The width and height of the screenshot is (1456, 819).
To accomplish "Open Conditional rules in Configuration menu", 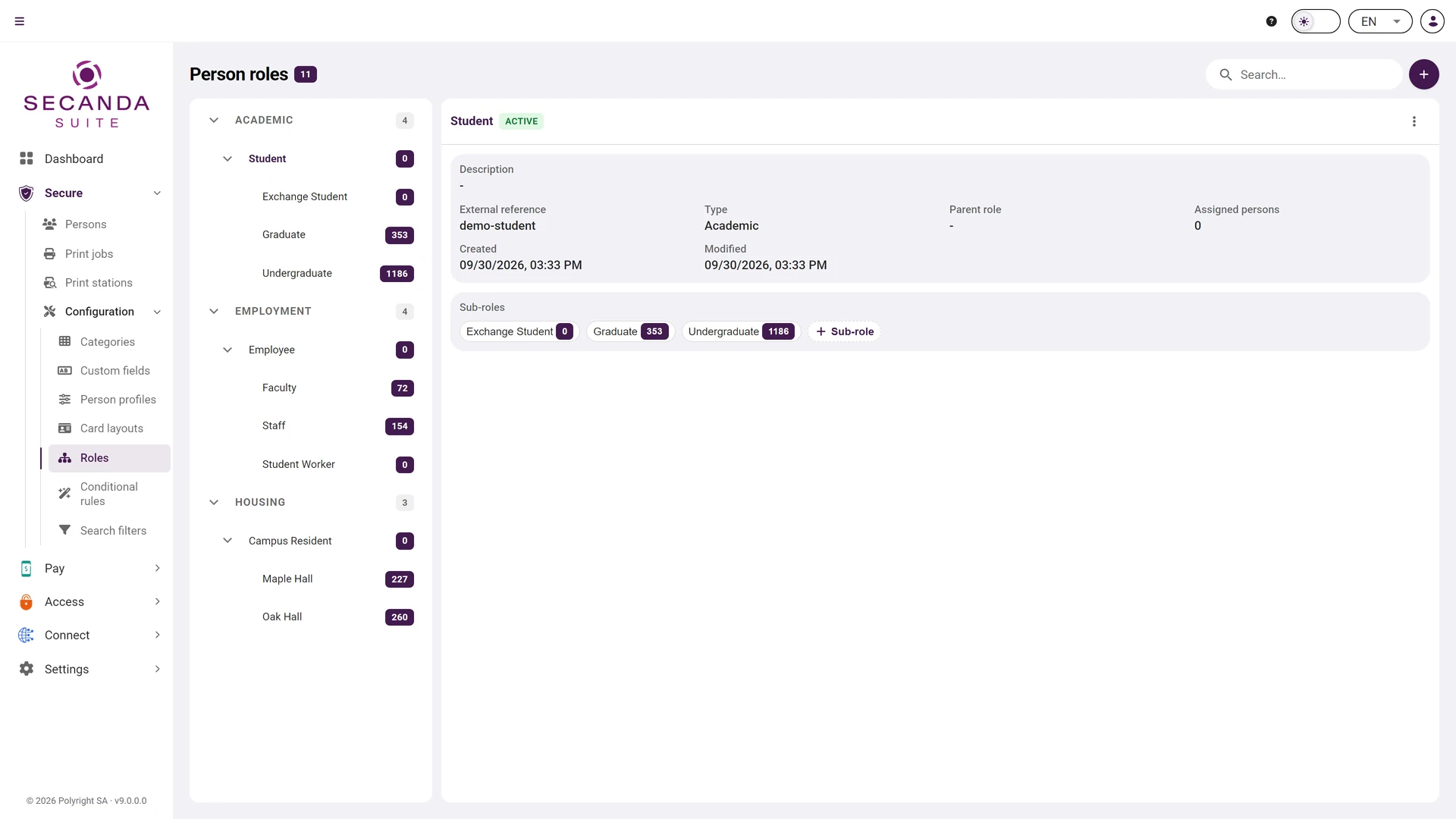I will (x=109, y=494).
